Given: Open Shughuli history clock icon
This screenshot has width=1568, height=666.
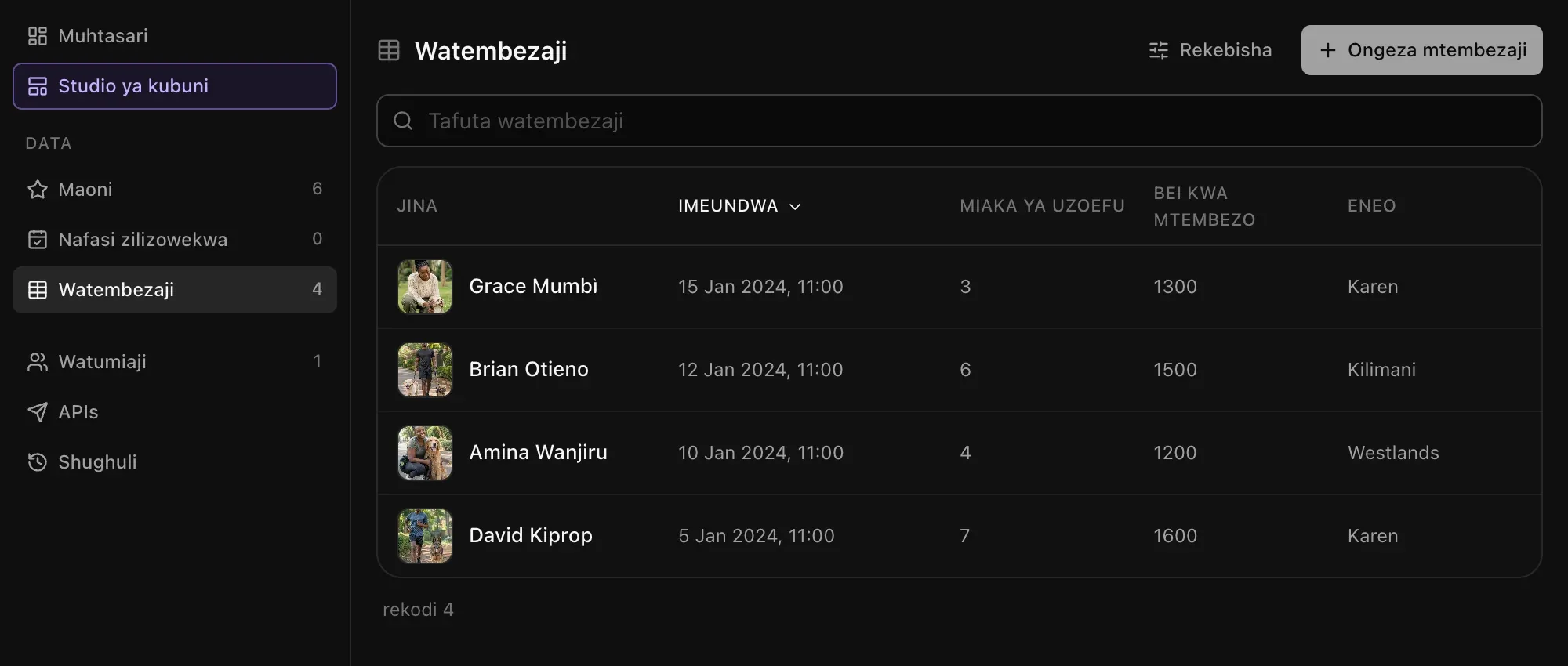Looking at the screenshot, I should pos(37,462).
